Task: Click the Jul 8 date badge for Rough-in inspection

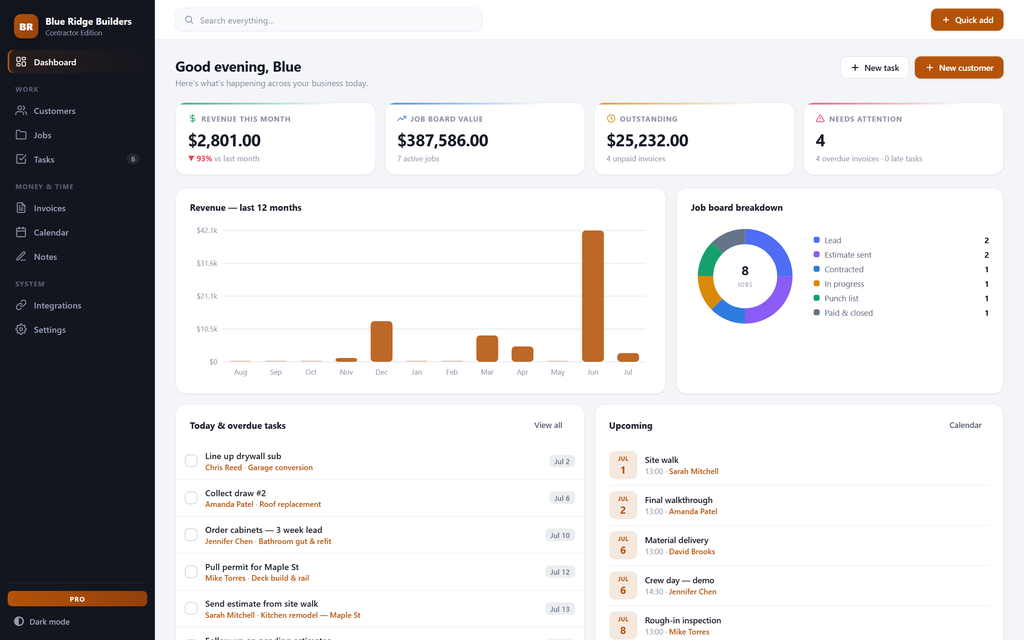Action: 623,626
